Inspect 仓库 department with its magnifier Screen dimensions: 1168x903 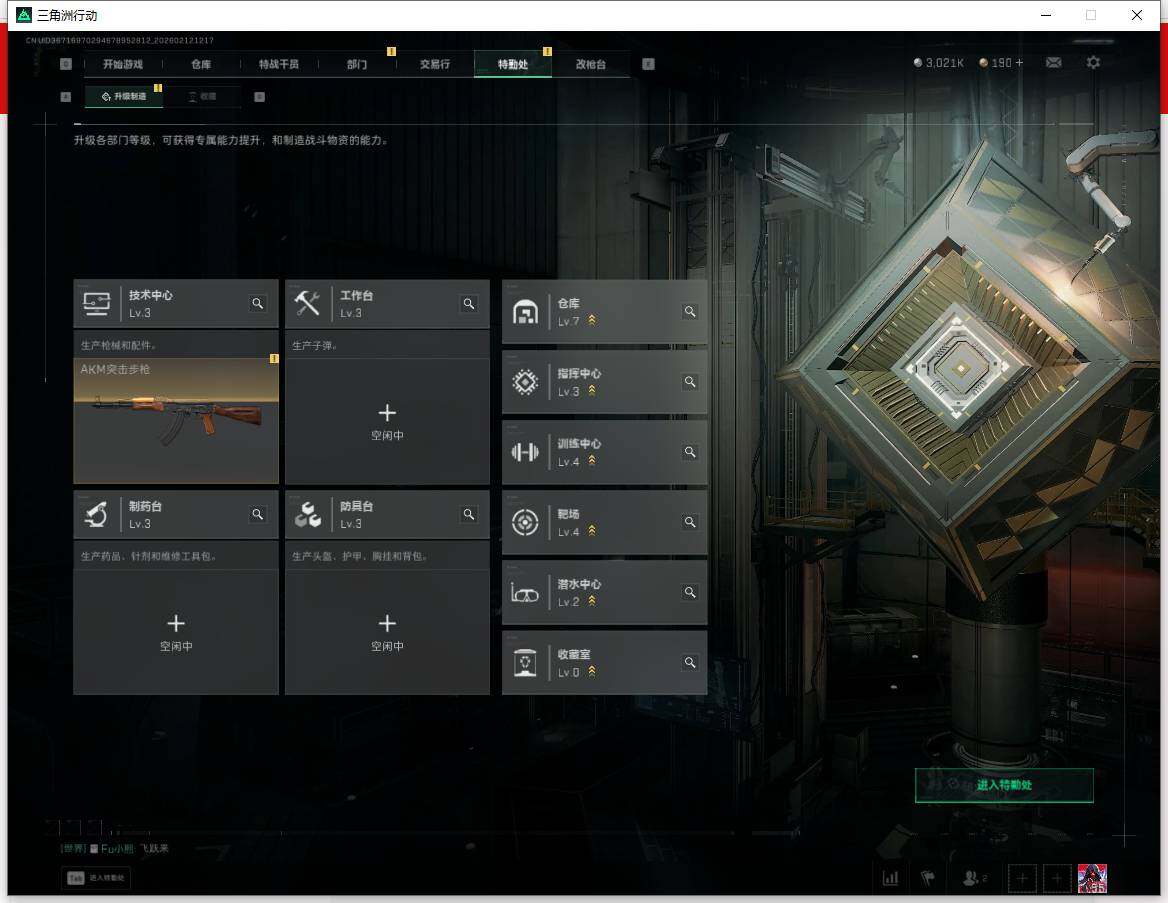tap(690, 311)
